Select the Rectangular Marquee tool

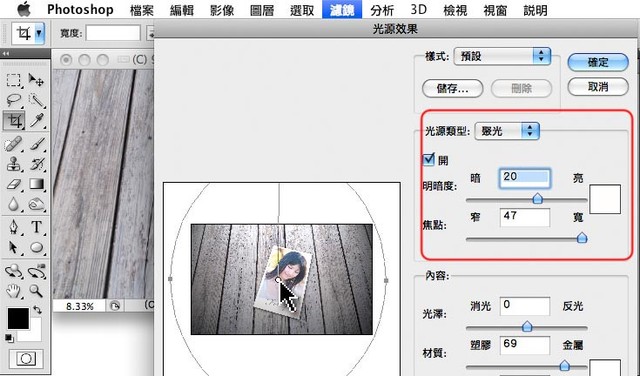coord(13,80)
